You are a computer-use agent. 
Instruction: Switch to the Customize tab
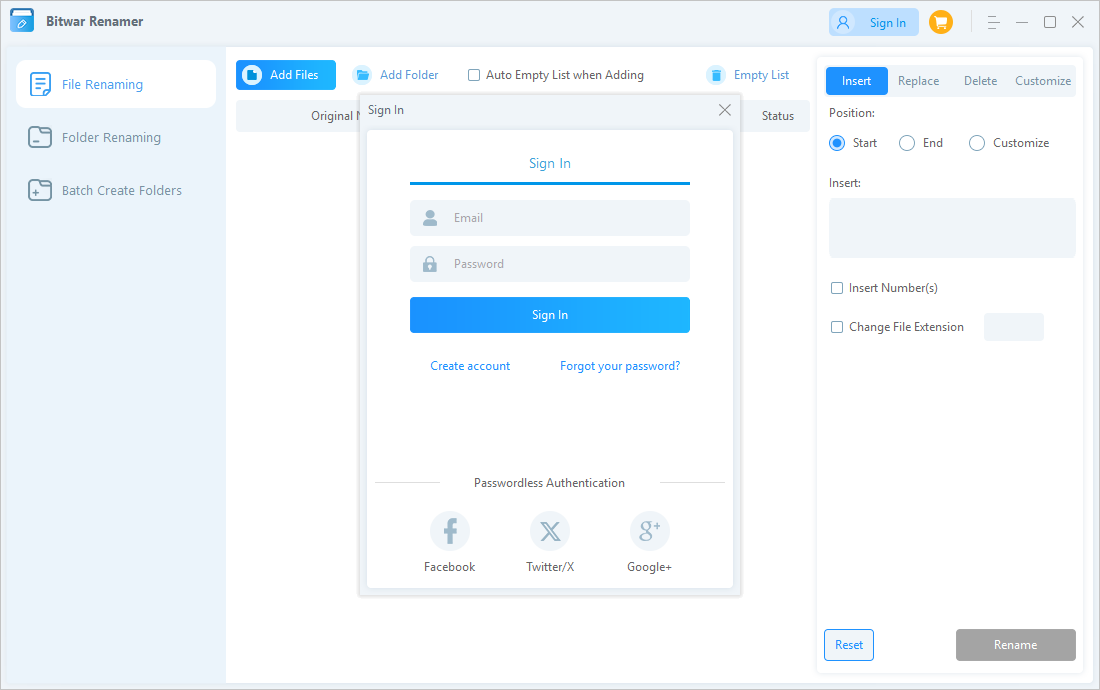coord(1042,81)
